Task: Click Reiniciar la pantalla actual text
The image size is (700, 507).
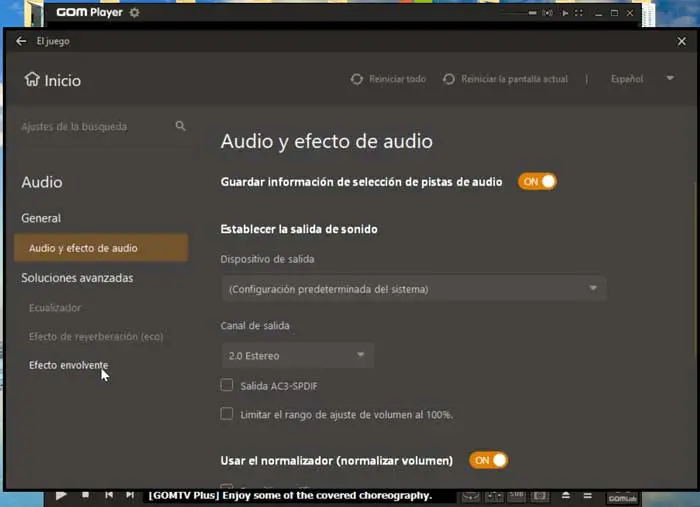Action: pos(514,79)
